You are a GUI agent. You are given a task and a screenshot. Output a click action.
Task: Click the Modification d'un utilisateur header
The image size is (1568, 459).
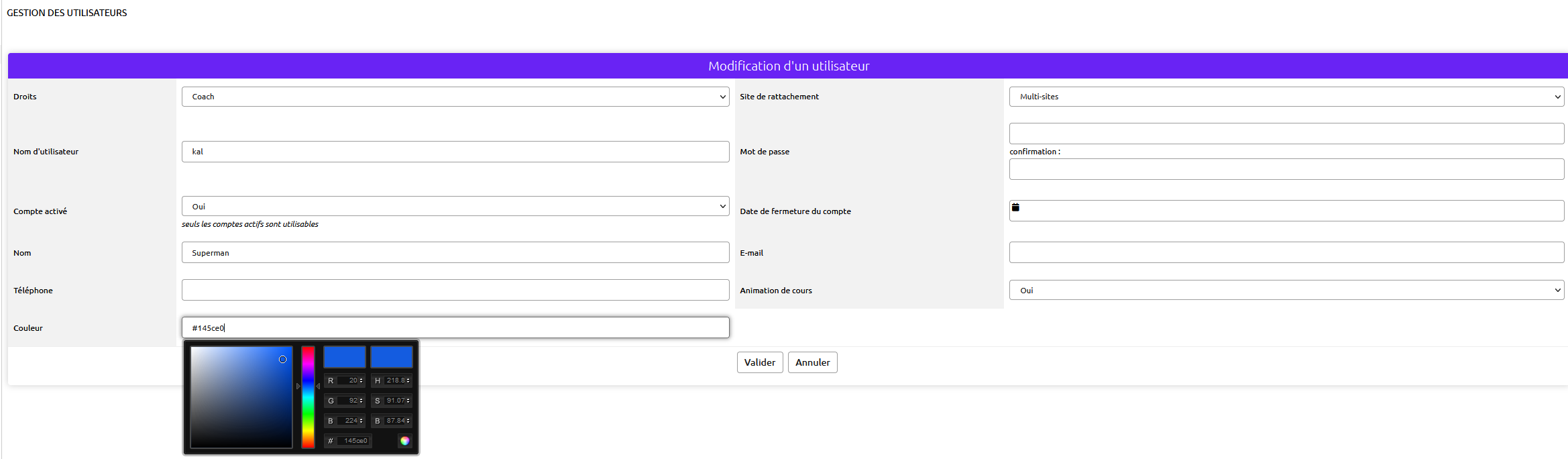click(788, 66)
